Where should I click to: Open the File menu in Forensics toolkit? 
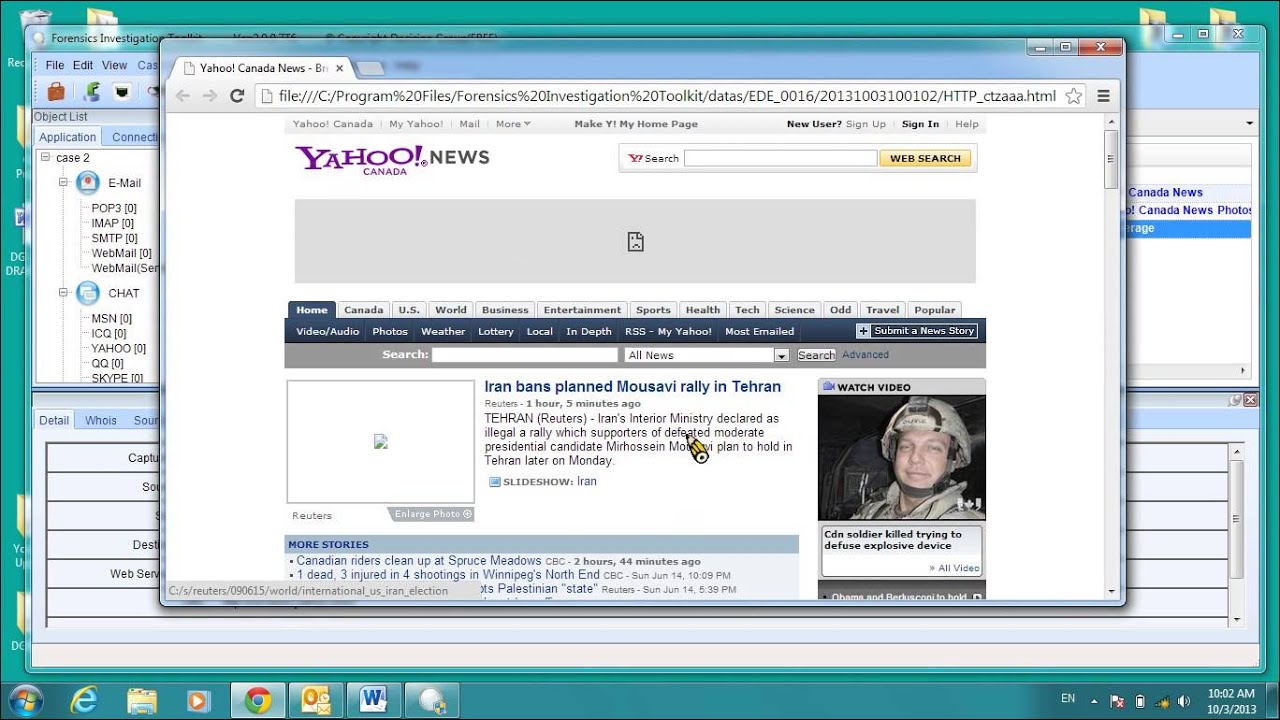(x=54, y=65)
